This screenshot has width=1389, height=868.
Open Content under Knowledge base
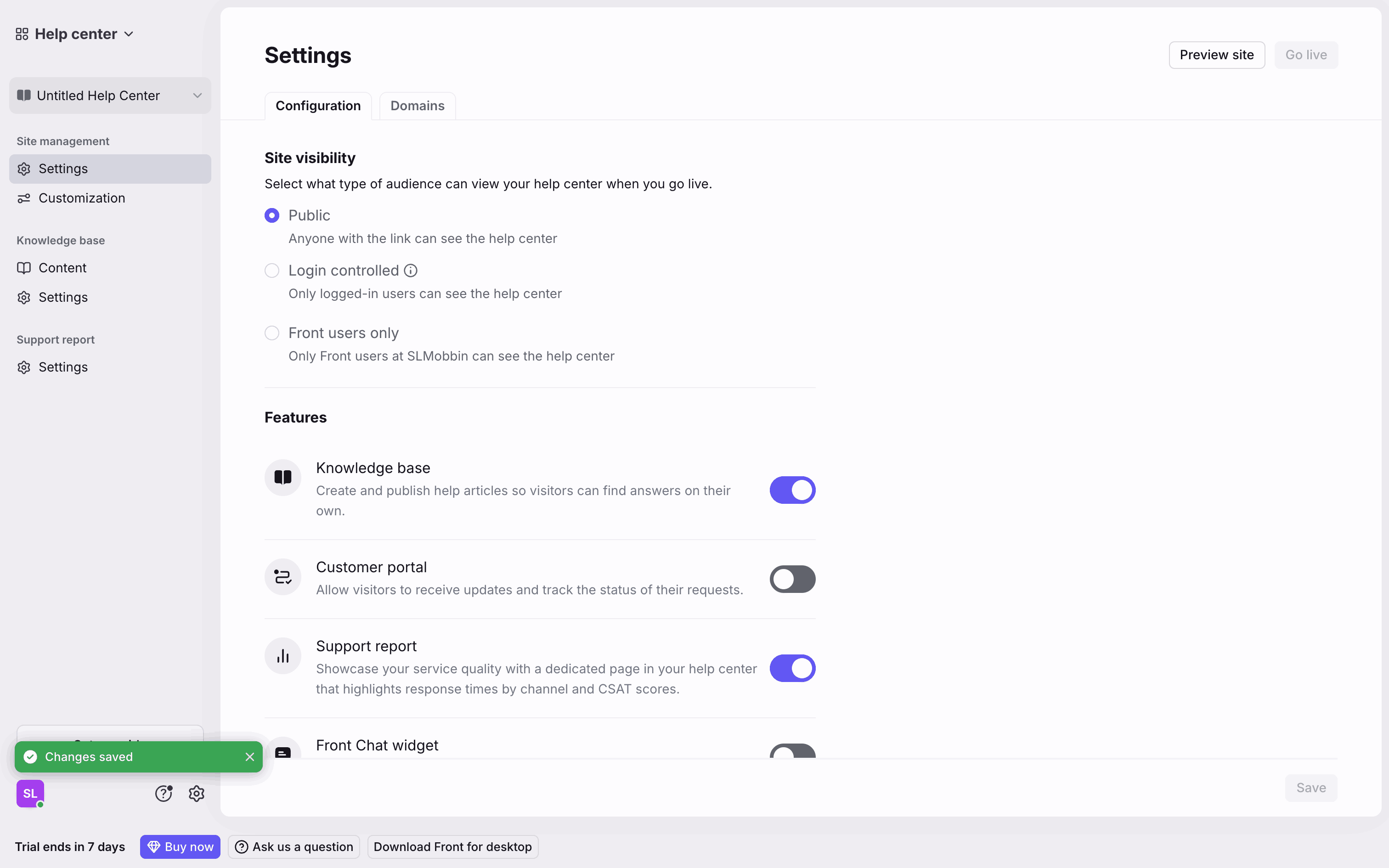coord(62,268)
